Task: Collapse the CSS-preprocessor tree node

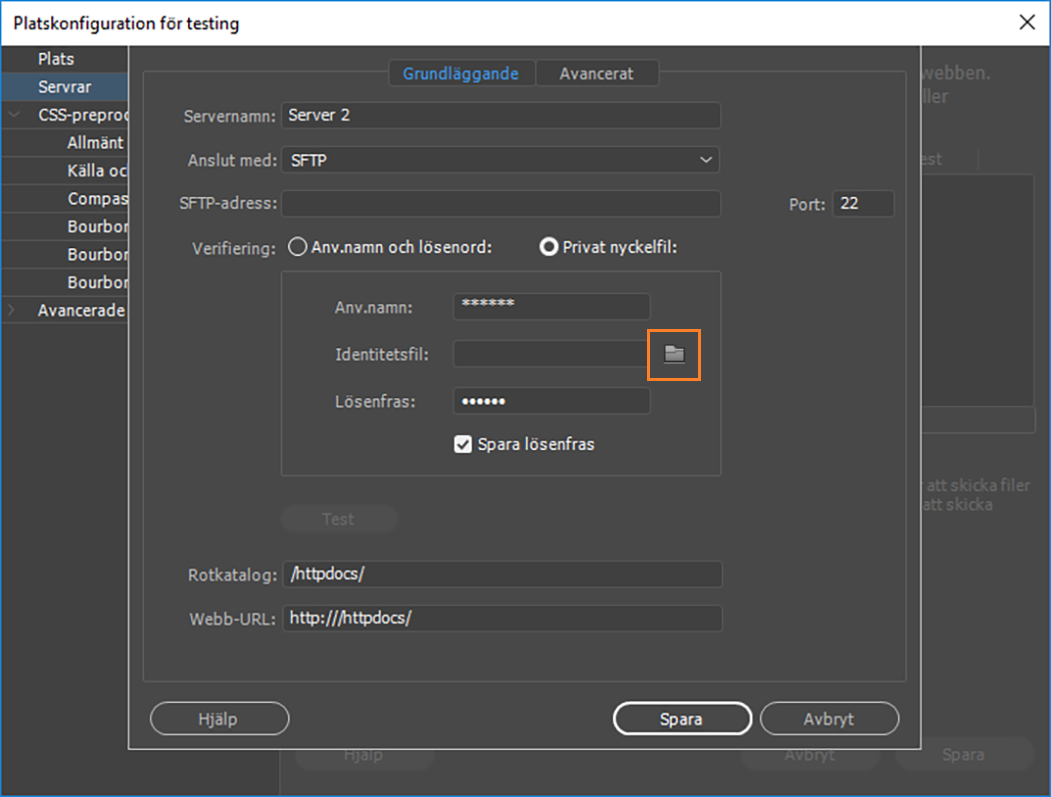Action: (x=14, y=115)
